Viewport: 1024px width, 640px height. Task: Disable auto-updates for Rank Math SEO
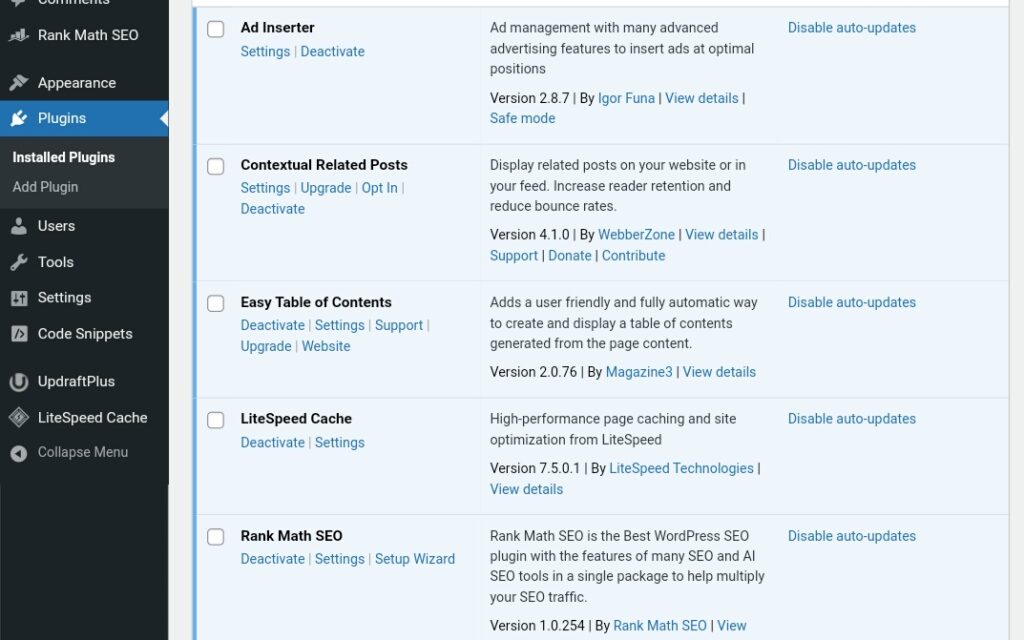(x=851, y=536)
